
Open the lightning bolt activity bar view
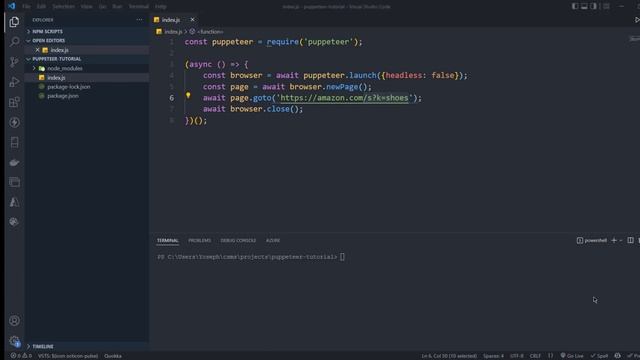[14, 122]
